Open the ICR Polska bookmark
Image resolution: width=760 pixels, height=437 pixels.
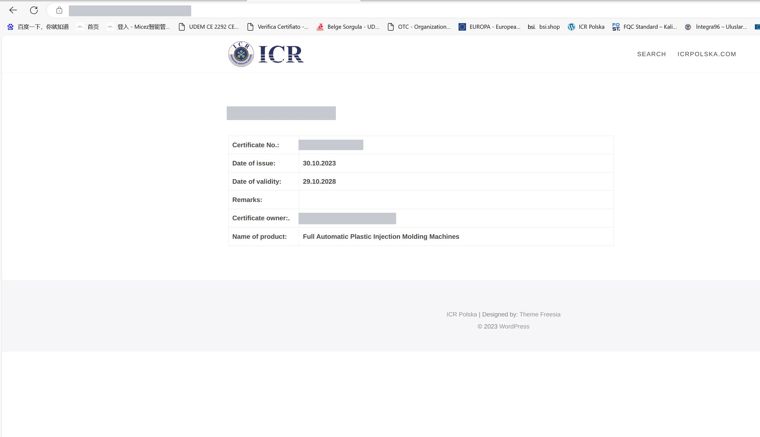tap(586, 27)
